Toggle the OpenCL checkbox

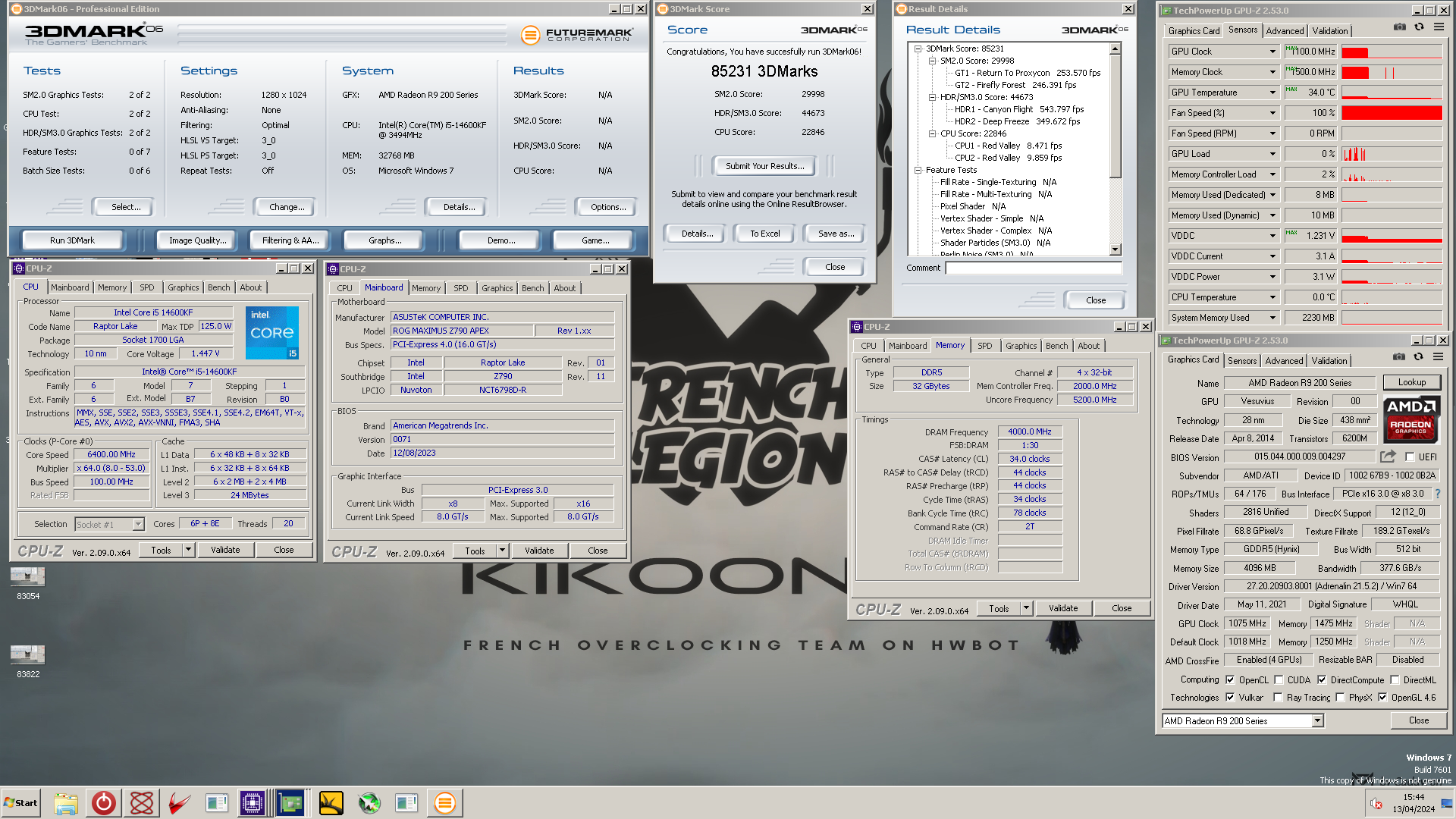tap(1230, 680)
